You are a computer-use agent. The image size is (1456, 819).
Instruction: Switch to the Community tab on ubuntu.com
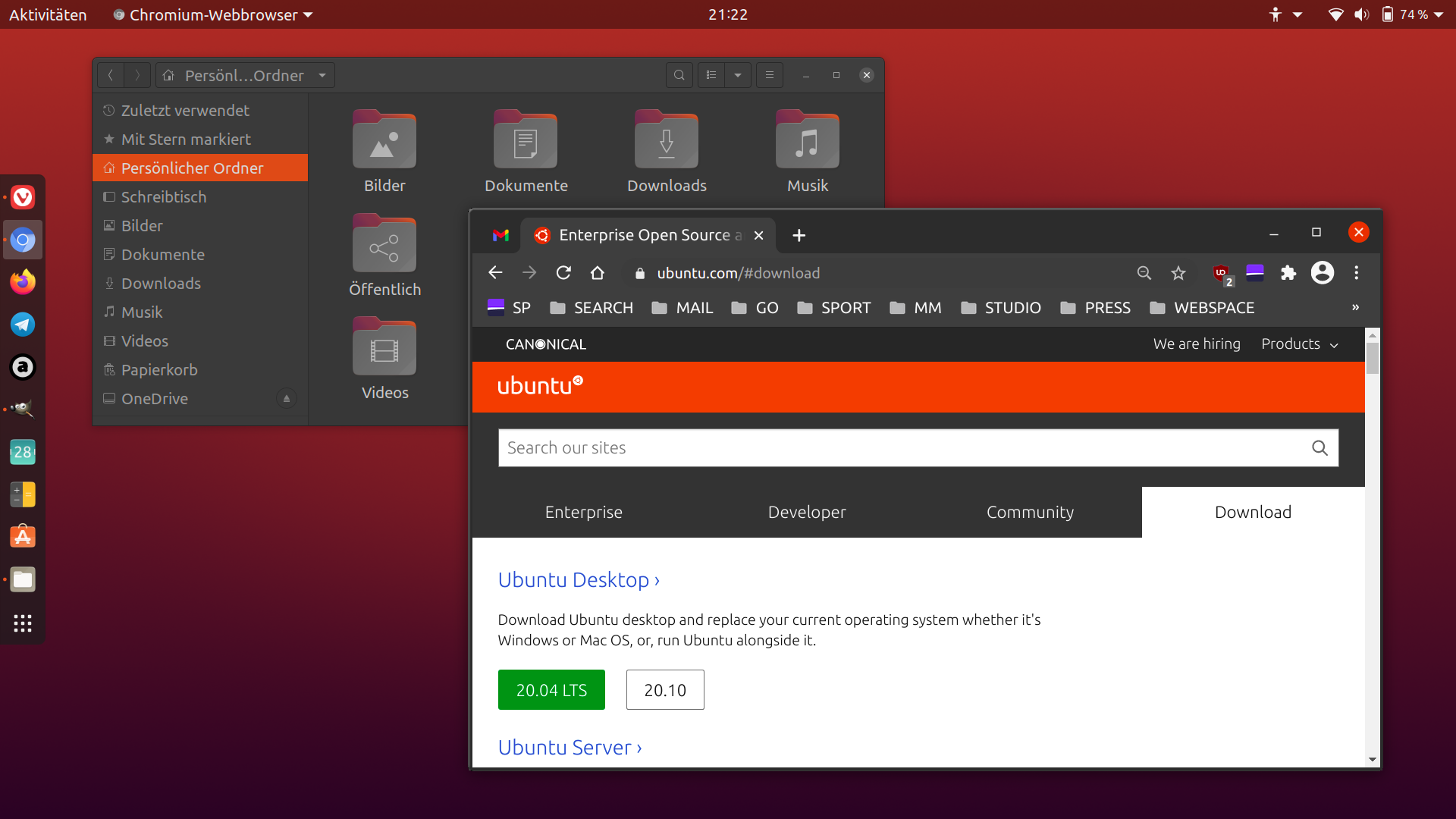[x=1030, y=512]
